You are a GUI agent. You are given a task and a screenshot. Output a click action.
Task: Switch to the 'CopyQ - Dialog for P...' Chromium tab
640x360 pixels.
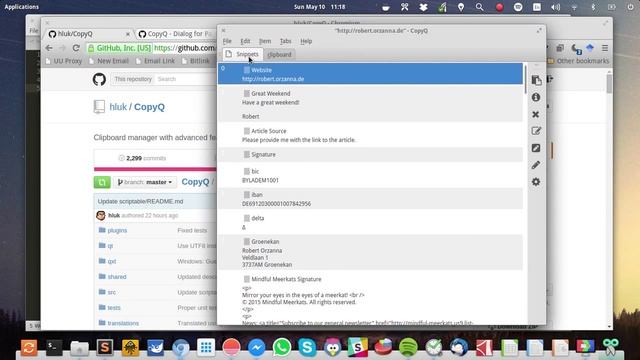pos(176,34)
